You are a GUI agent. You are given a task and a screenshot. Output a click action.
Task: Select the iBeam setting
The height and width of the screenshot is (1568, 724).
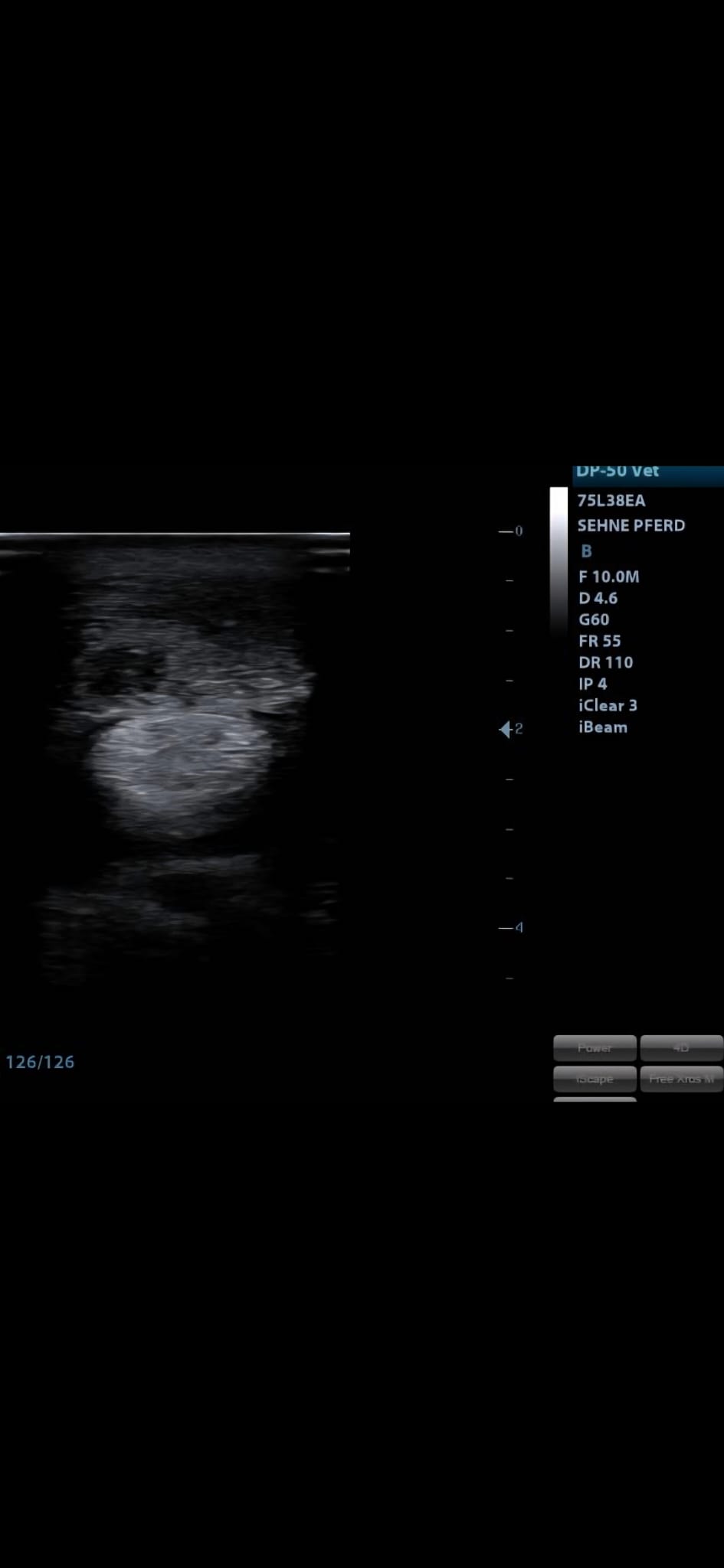[x=602, y=727]
